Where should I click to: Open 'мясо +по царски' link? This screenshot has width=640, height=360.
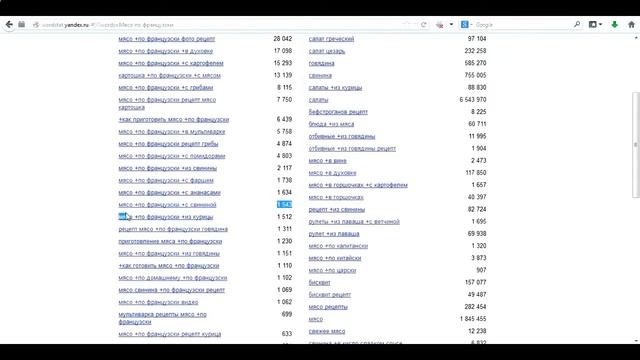[x=332, y=271]
